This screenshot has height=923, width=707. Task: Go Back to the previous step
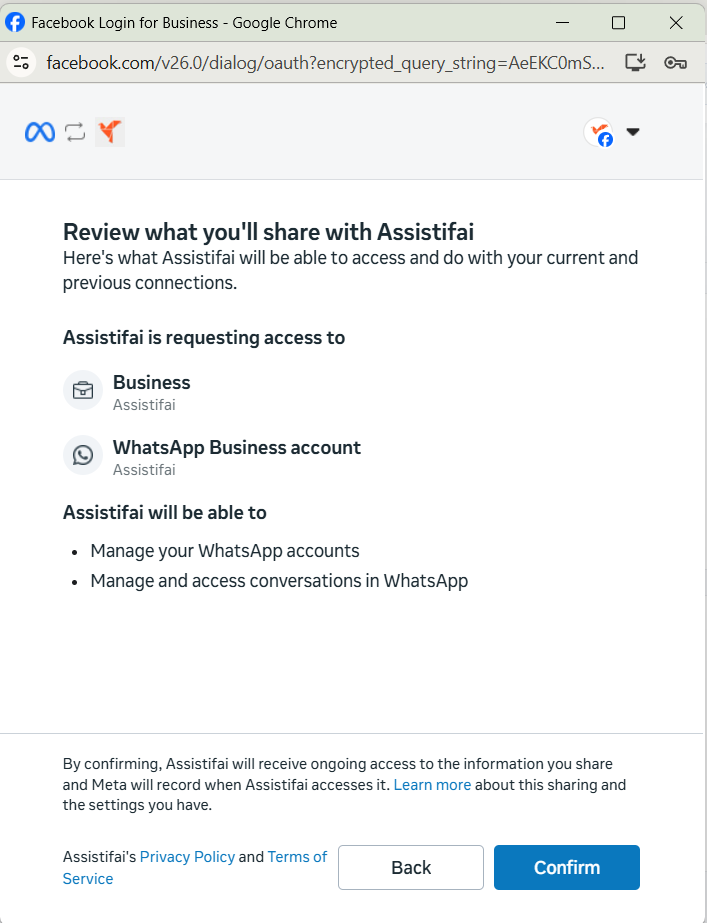click(x=411, y=867)
